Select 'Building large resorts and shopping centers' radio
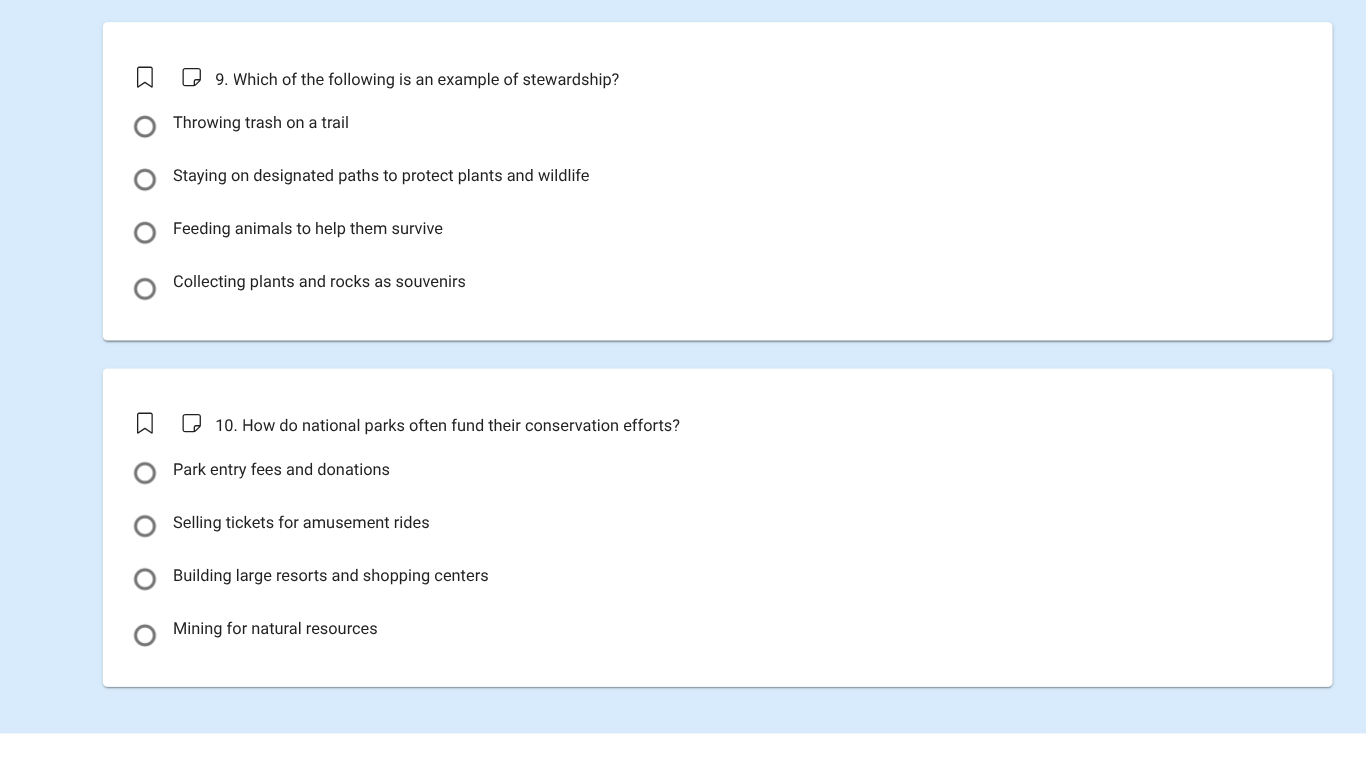 click(x=145, y=579)
